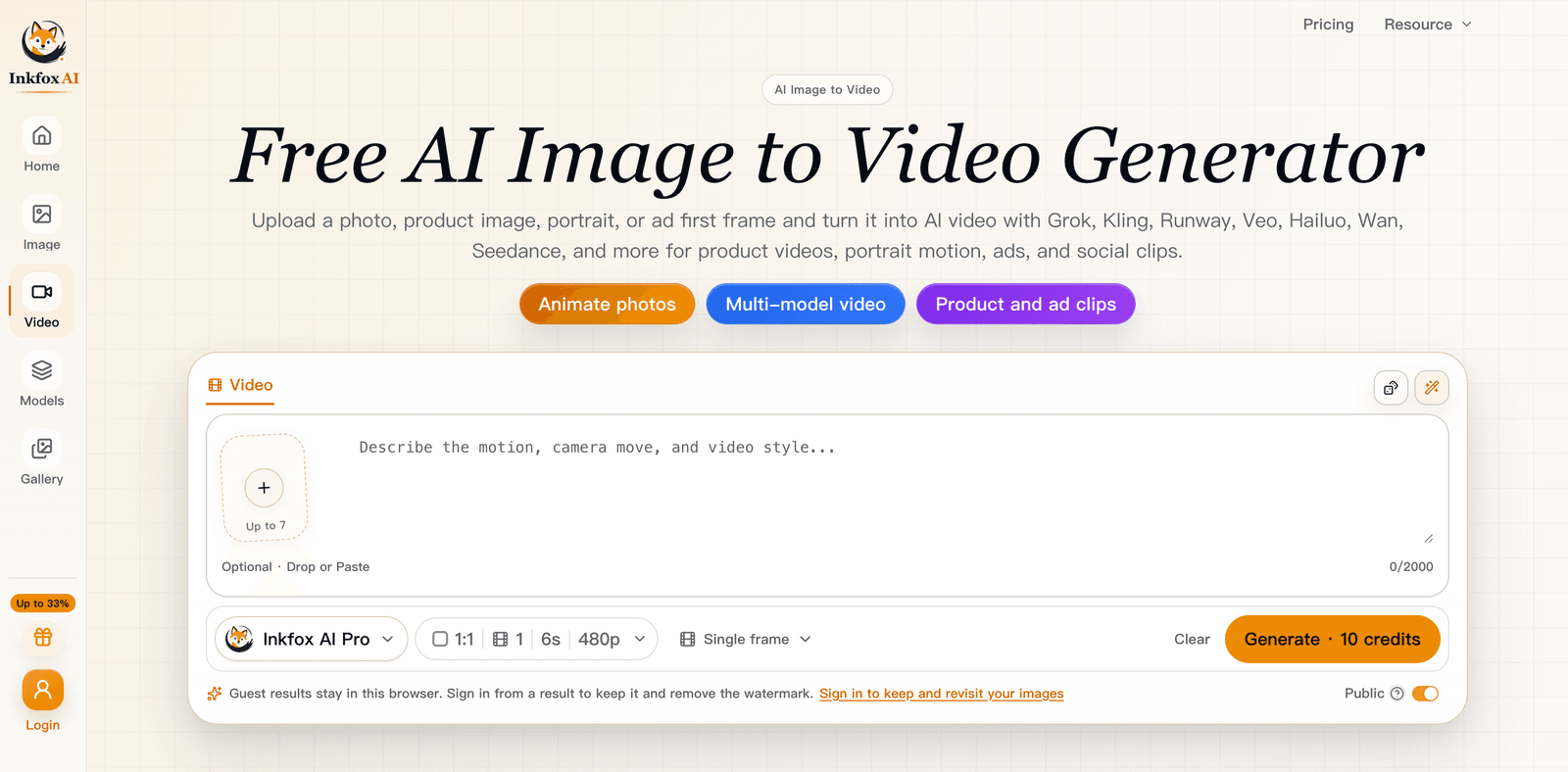
Task: Open the Inkfox AI Pro model dropdown
Action: (x=312, y=639)
